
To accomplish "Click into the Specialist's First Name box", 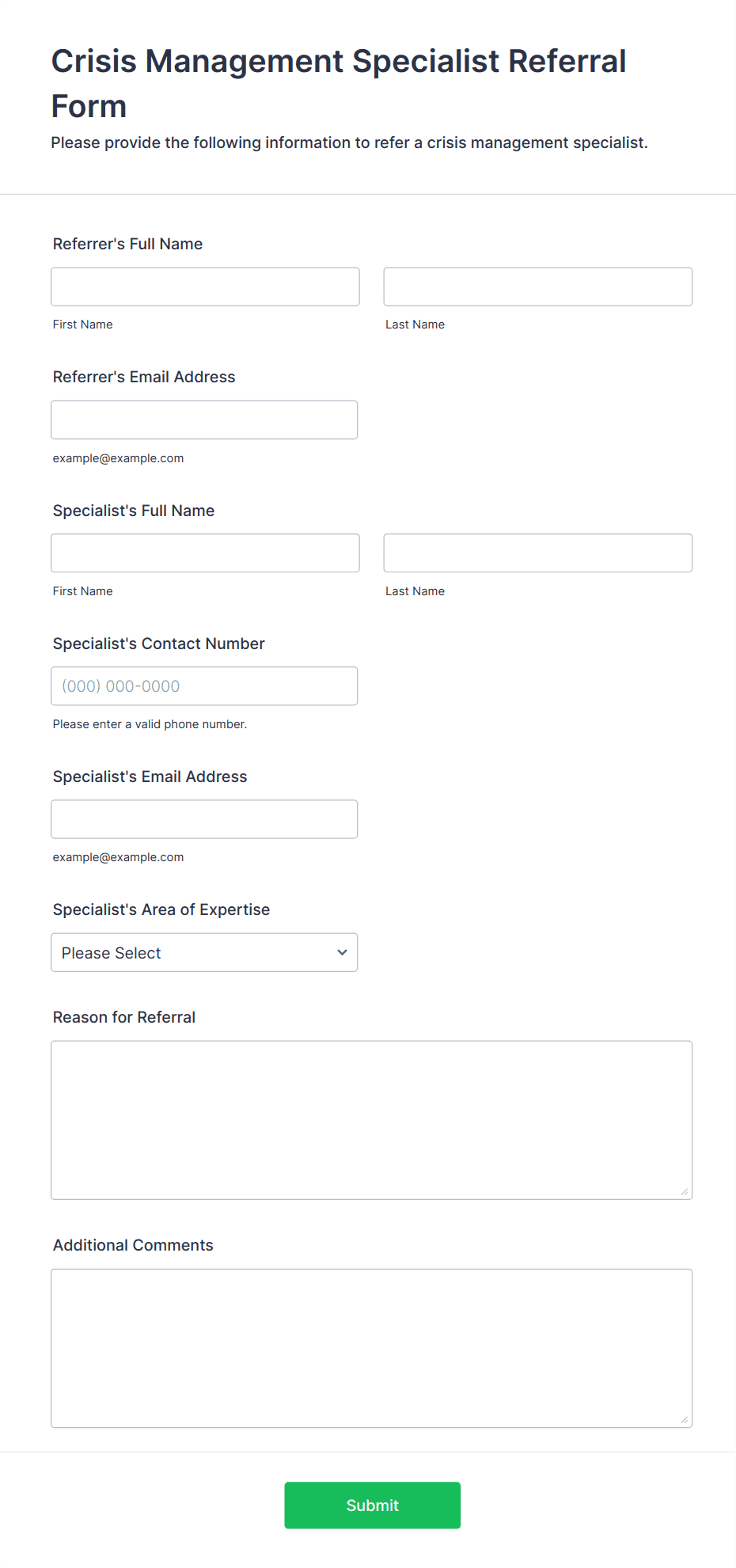I will click(205, 552).
